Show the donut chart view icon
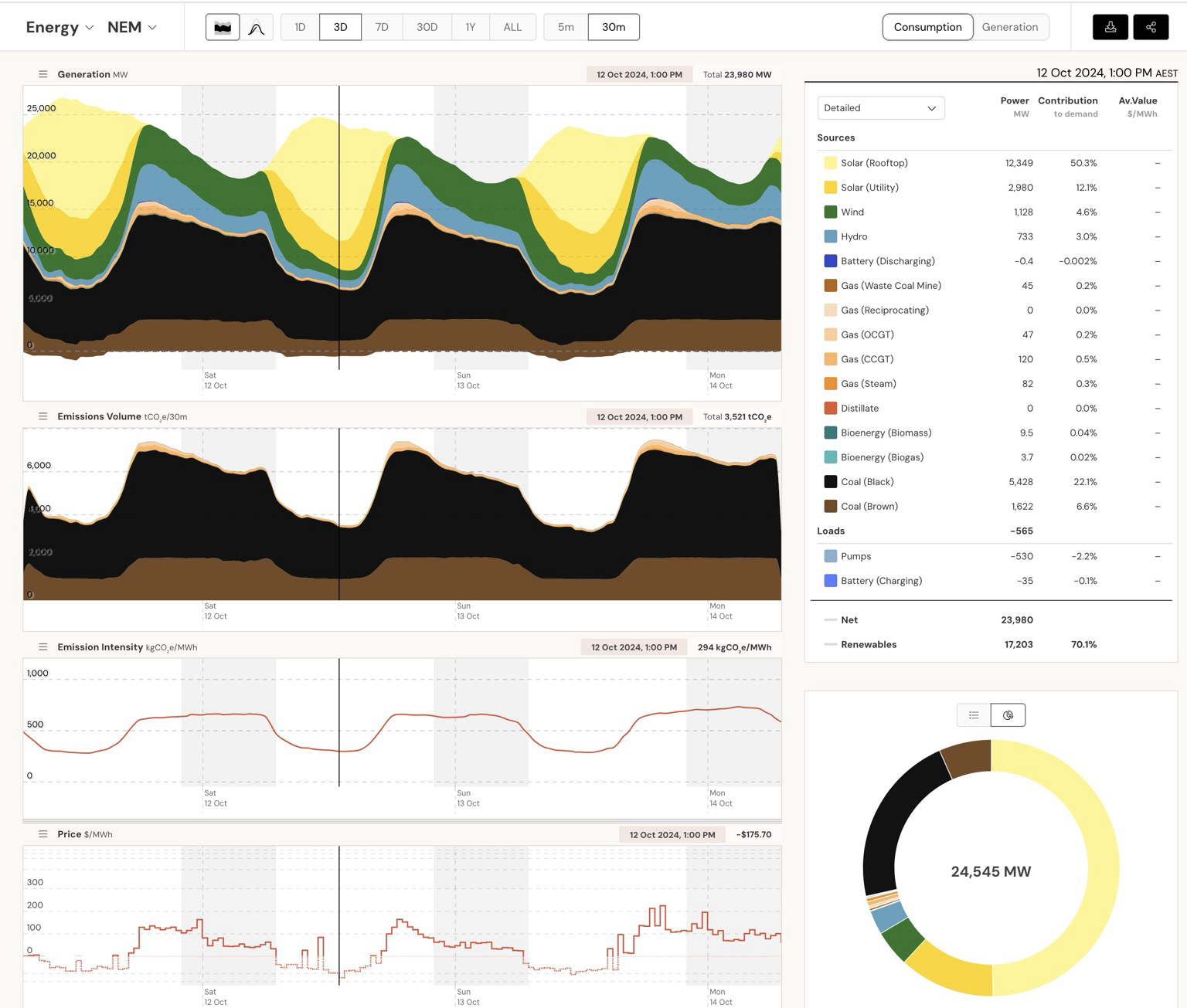This screenshot has width=1187, height=1008. click(x=1008, y=715)
